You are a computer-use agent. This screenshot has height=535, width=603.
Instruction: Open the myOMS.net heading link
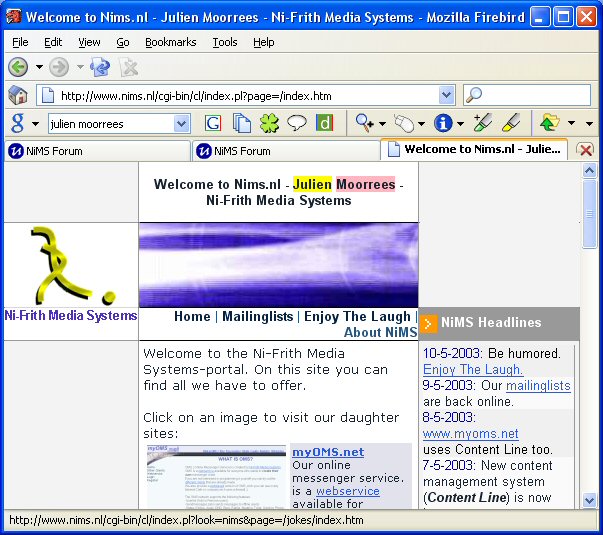[x=328, y=452]
